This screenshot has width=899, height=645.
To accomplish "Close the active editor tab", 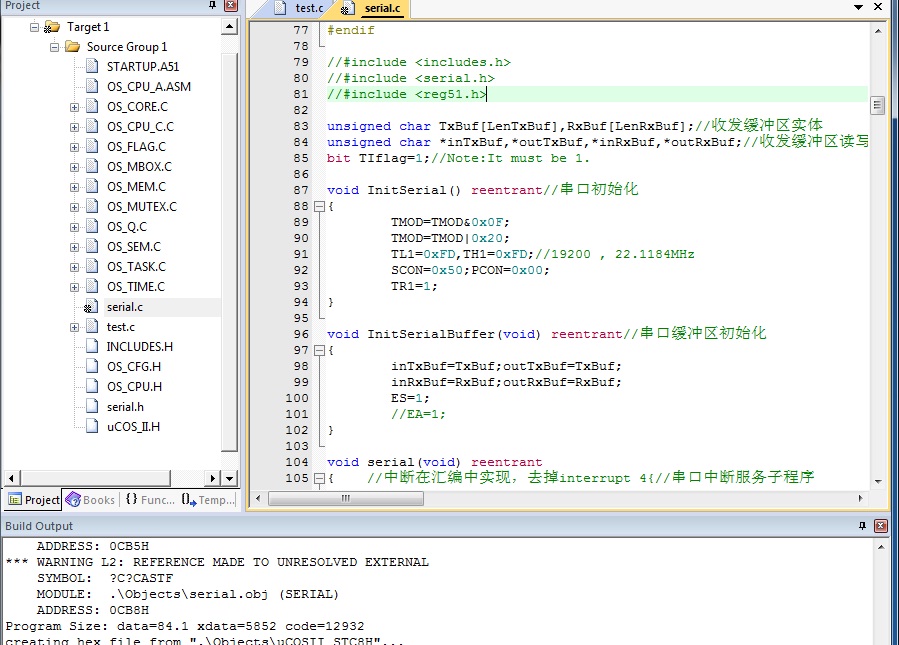I will coord(878,7).
